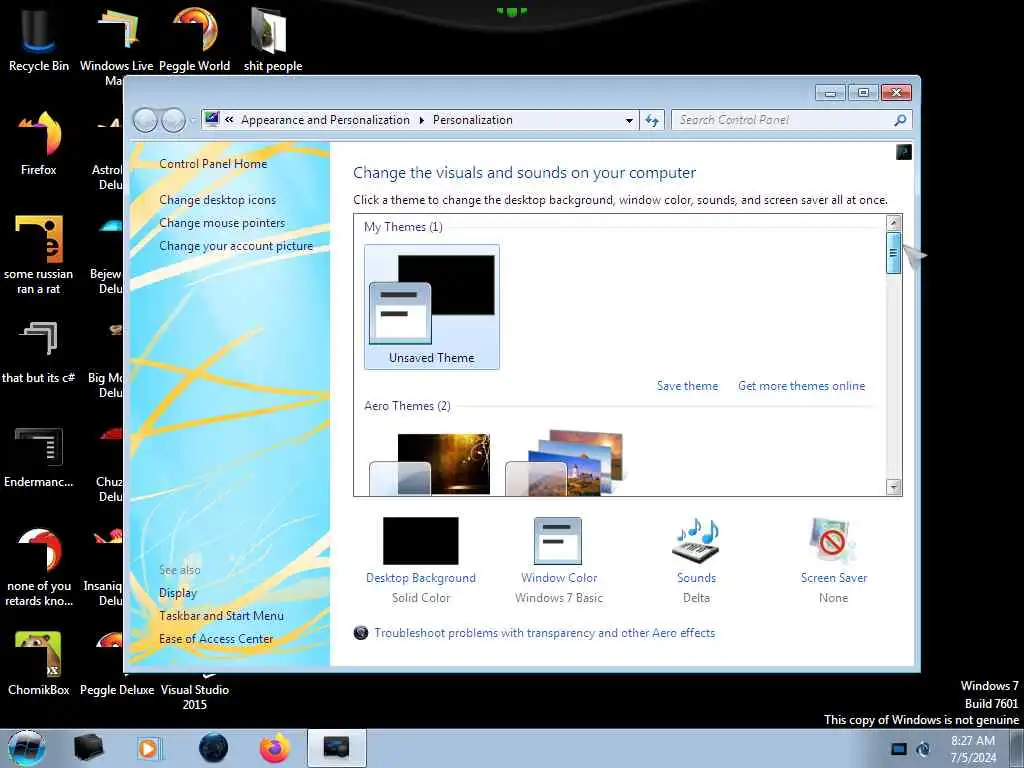The image size is (1024, 768).
Task: Open the 'some russian ran a rat' desktop icon
Action: click(39, 255)
